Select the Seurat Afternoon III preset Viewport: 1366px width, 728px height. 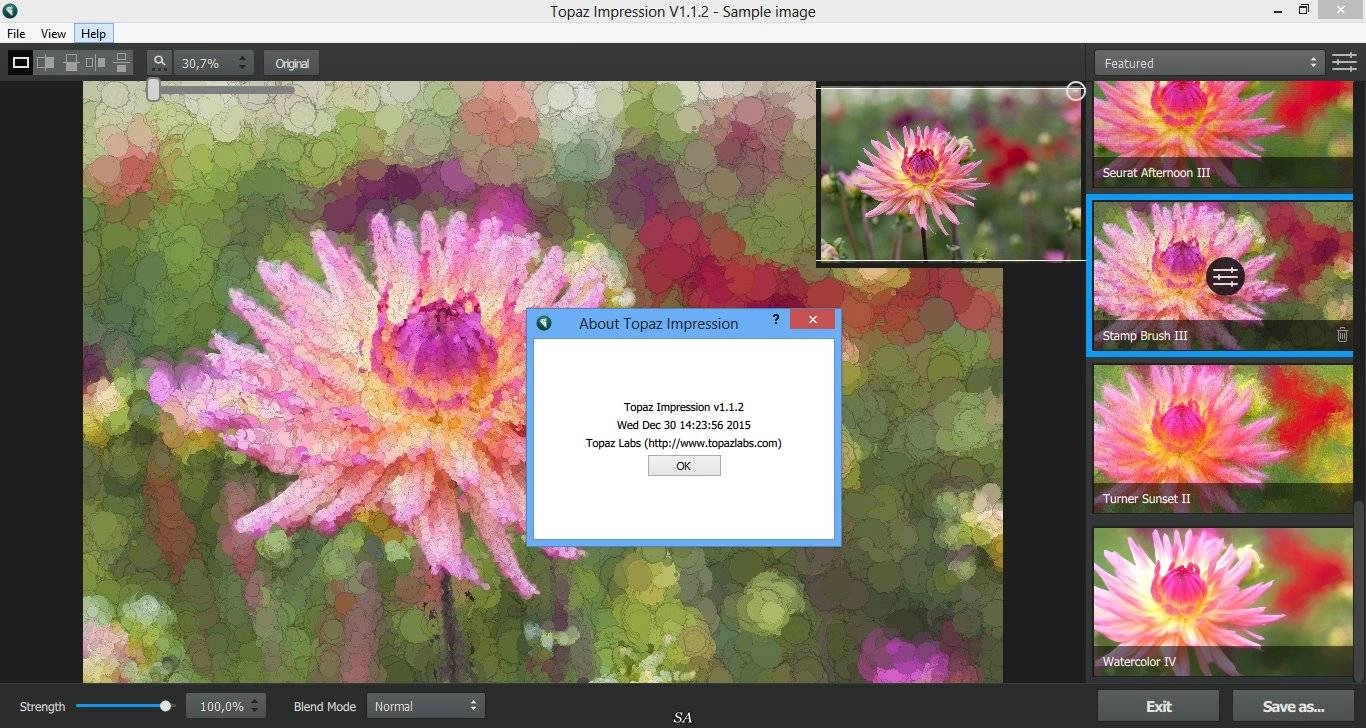[x=1223, y=135]
